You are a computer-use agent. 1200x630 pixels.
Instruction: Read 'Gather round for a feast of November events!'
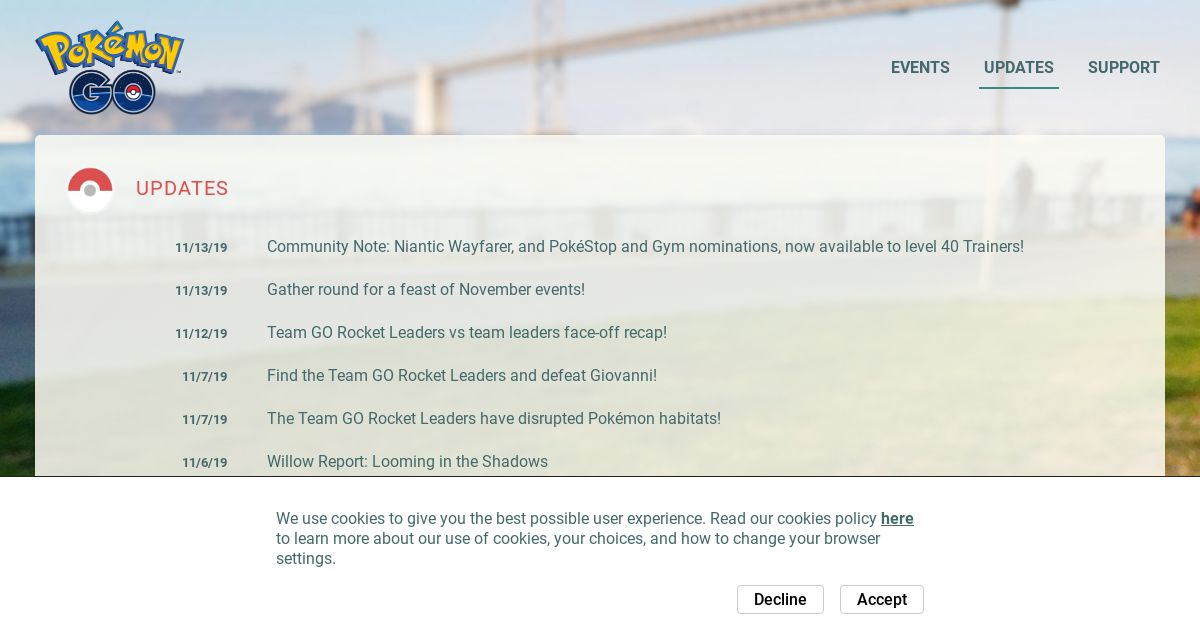pyautogui.click(x=426, y=289)
